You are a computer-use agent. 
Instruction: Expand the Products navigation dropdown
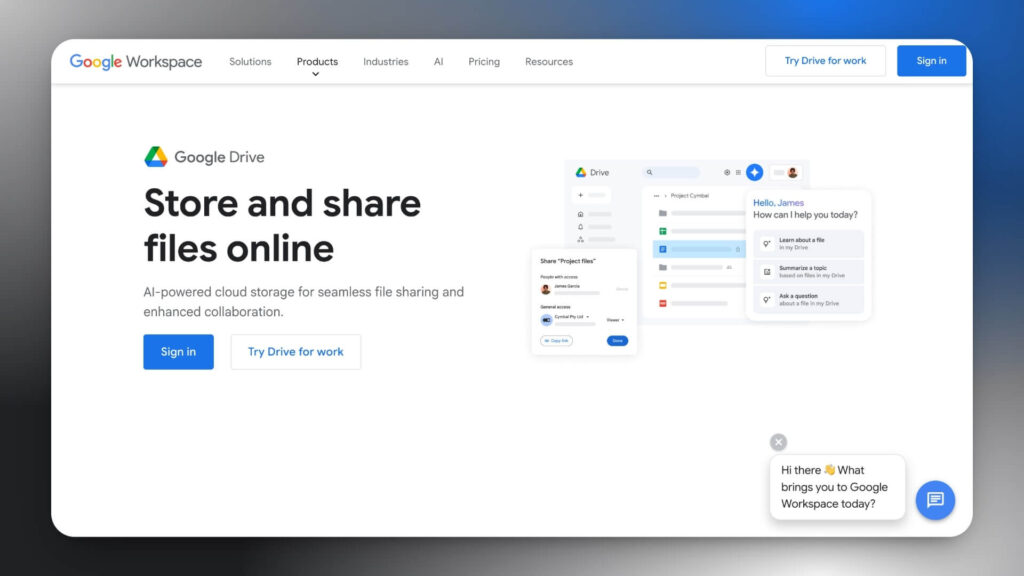click(x=317, y=62)
